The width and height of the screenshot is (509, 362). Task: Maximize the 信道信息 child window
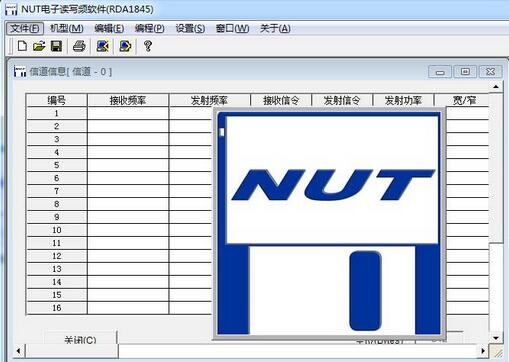point(465,72)
